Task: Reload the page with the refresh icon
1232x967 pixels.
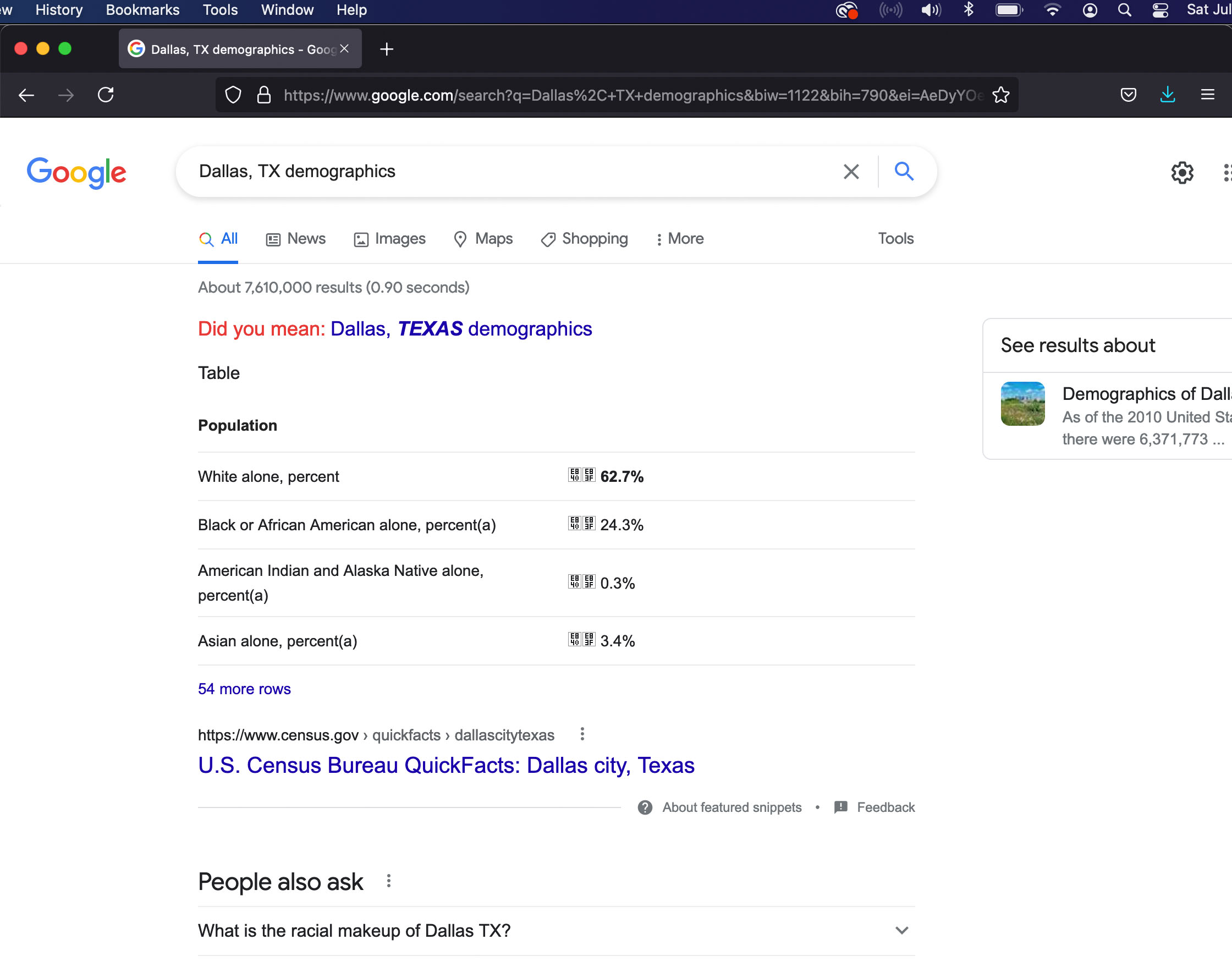Action: [x=106, y=95]
